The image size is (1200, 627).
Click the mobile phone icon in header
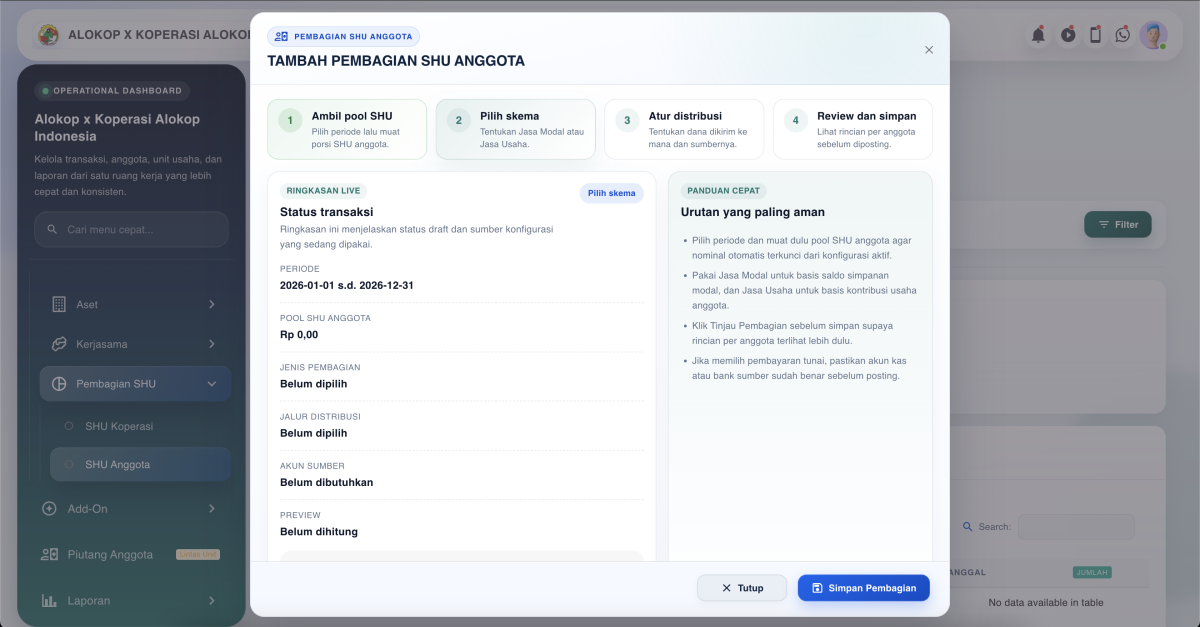[1095, 35]
